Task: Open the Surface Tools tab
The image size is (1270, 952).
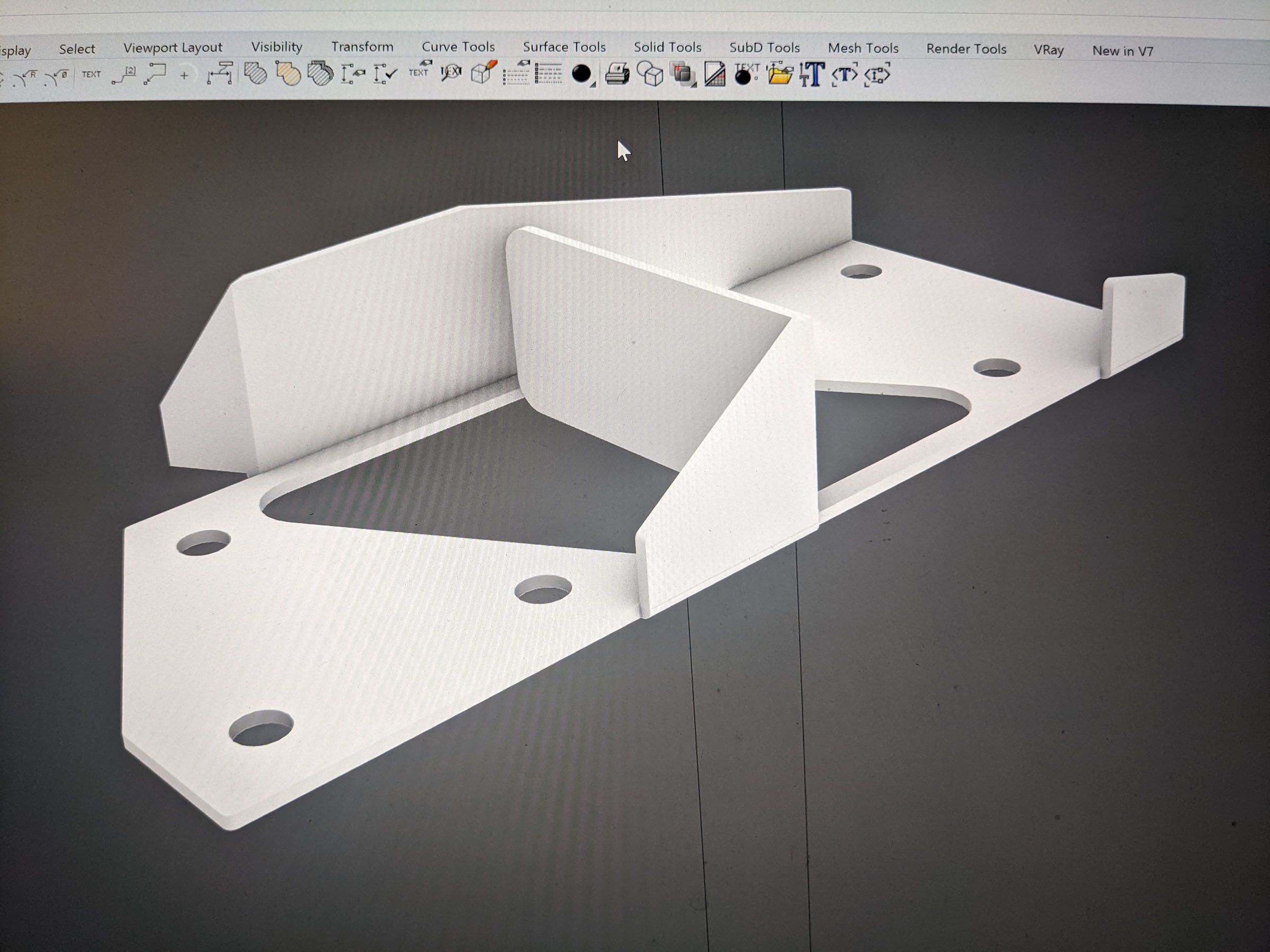Action: (564, 47)
